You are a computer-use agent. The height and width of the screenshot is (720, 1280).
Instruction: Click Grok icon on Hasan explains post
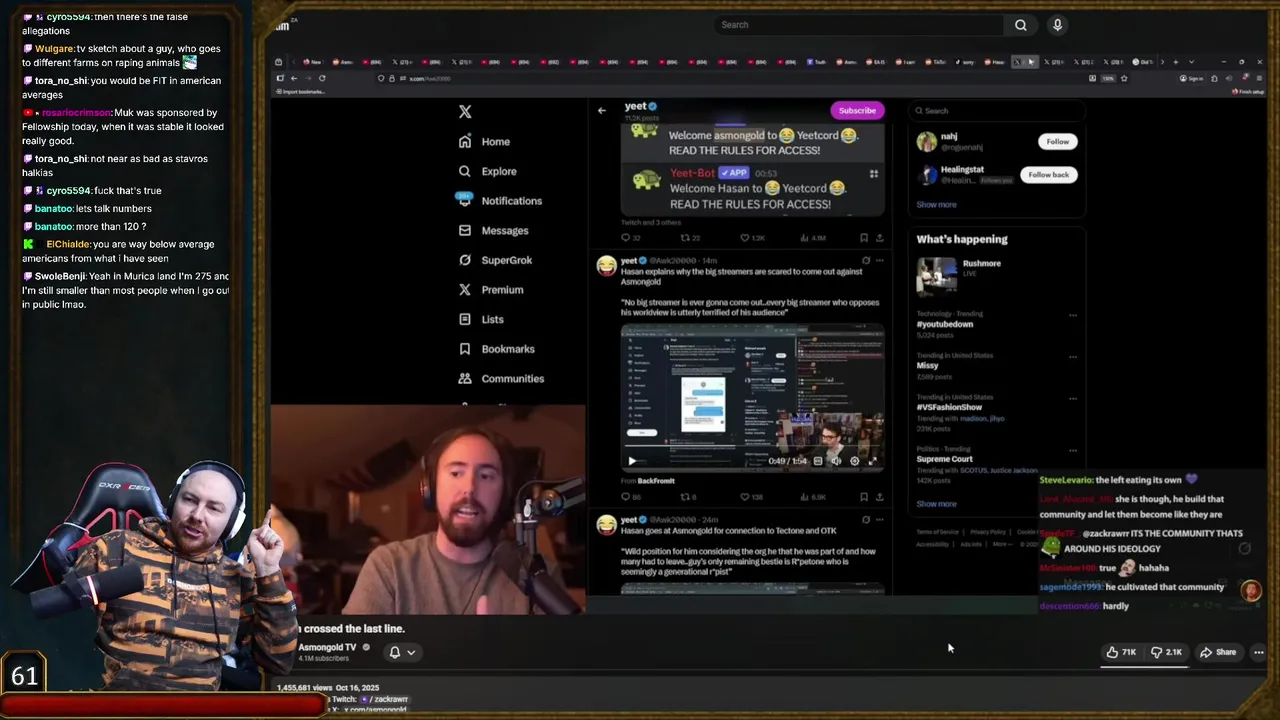tap(866, 261)
